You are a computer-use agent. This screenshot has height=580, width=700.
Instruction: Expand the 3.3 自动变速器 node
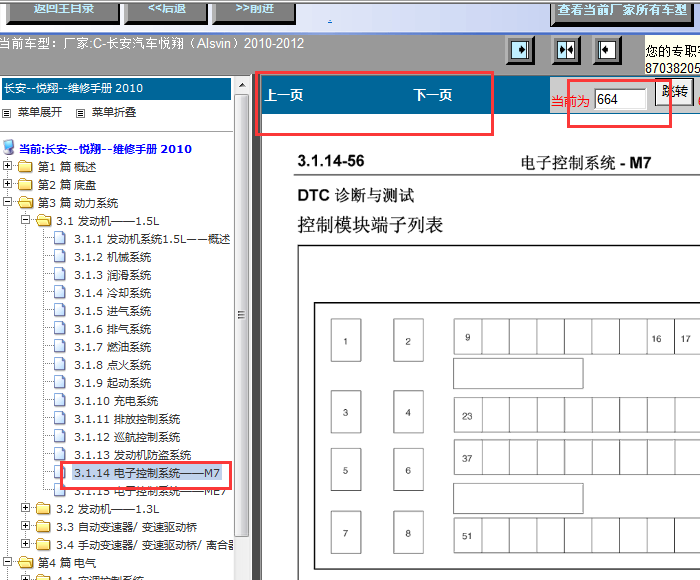point(25,526)
